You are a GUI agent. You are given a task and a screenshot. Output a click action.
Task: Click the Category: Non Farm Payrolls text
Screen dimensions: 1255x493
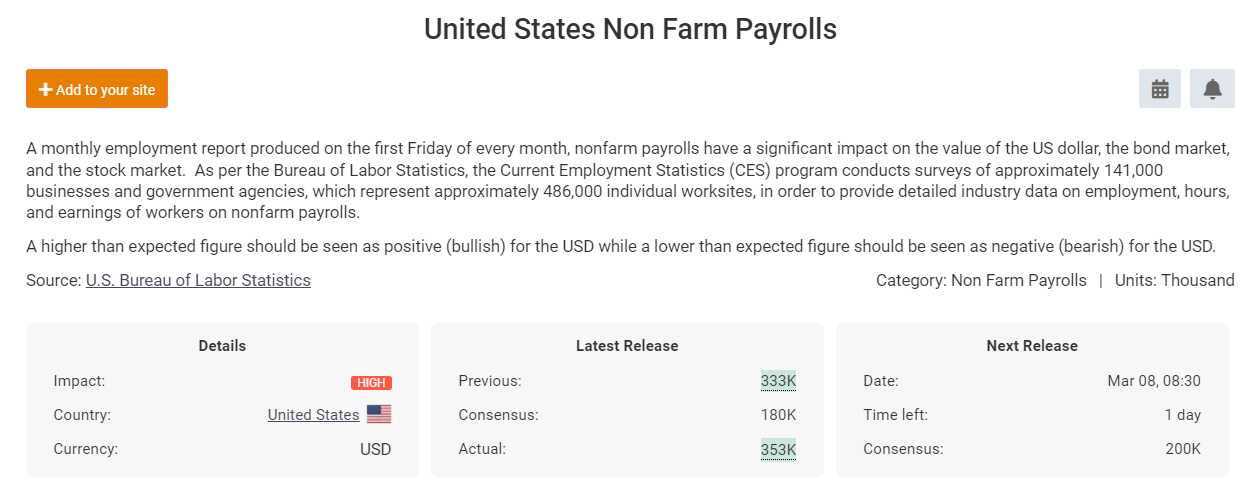coord(981,280)
